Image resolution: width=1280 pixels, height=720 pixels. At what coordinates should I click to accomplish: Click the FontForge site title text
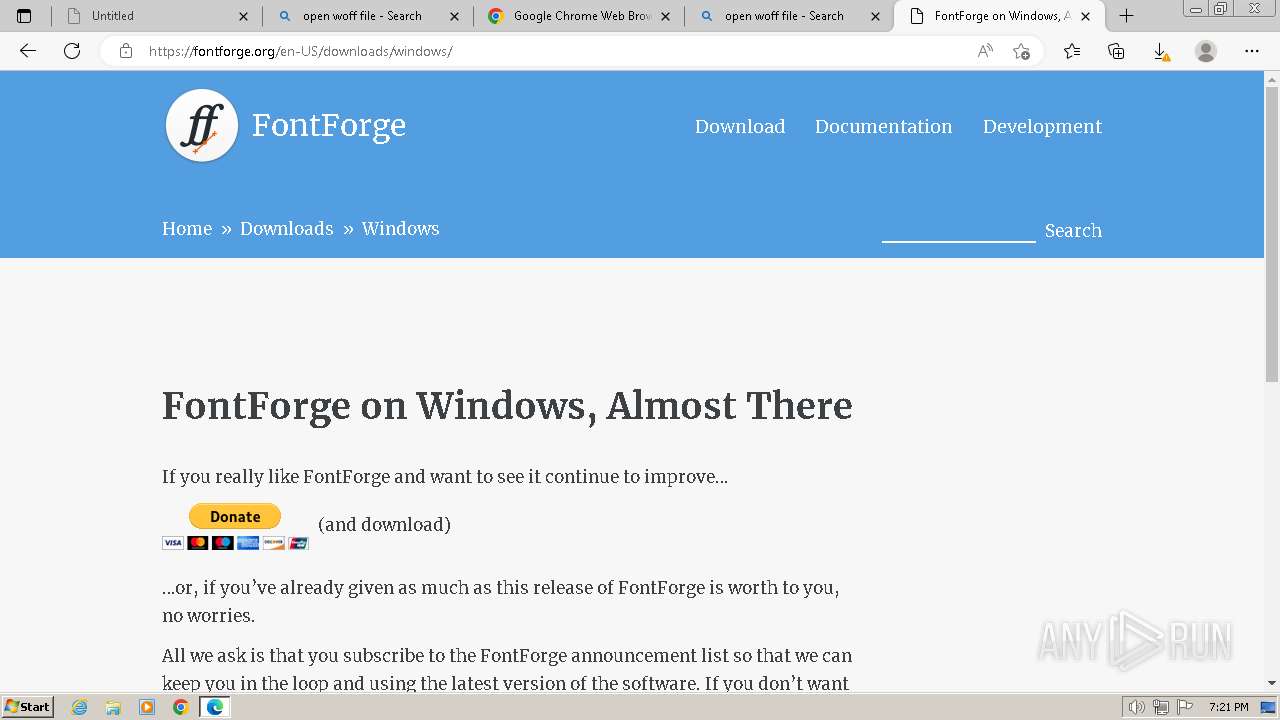329,125
